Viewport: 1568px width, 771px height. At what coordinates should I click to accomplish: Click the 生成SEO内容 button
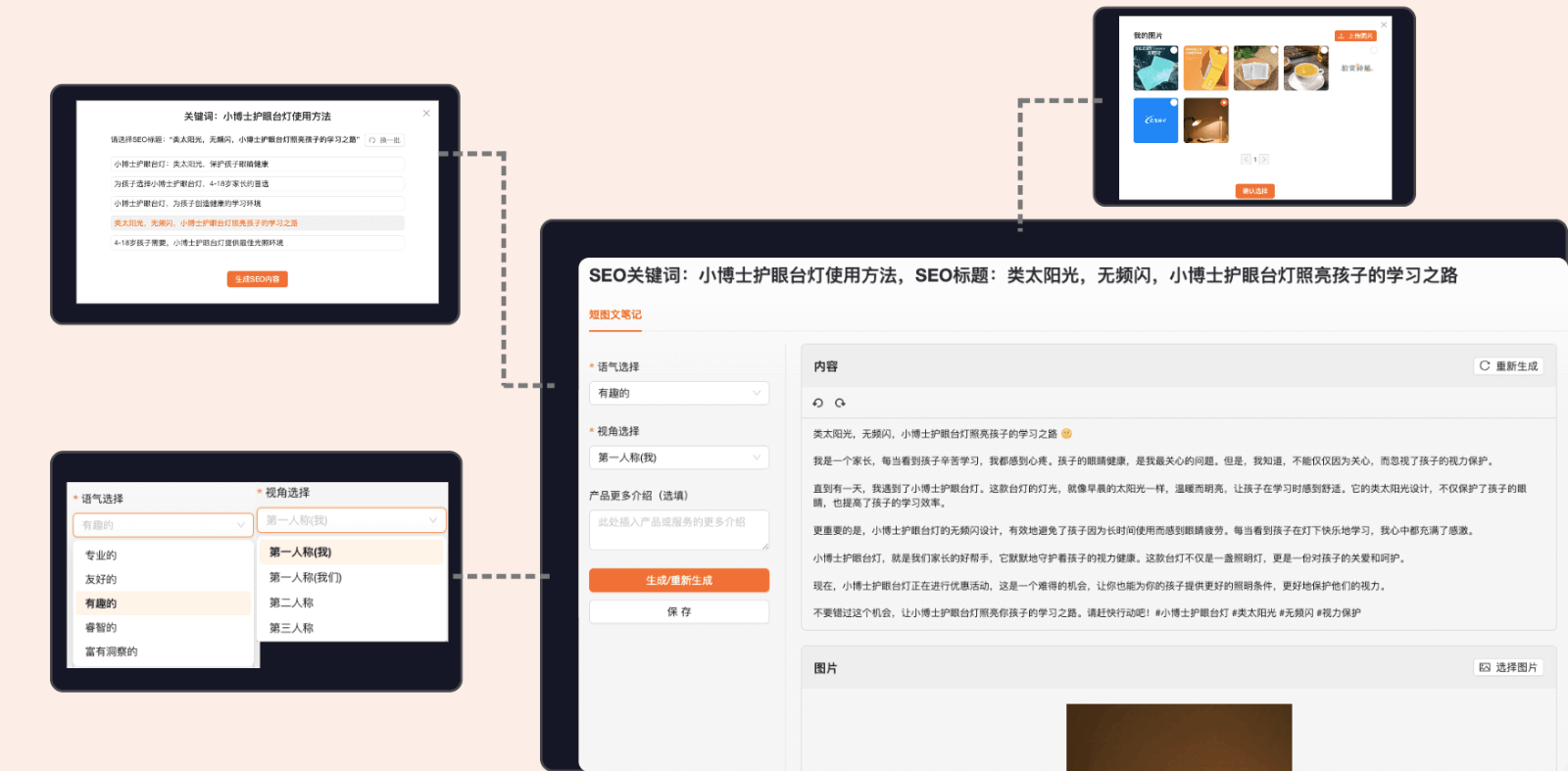(258, 279)
